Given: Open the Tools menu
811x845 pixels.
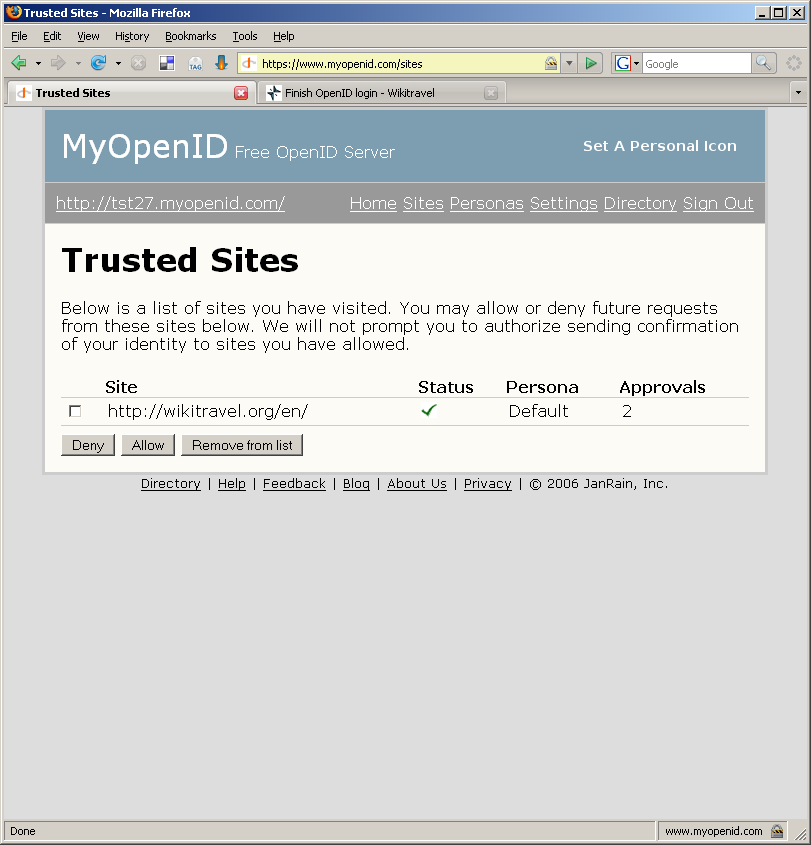Looking at the screenshot, I should [245, 36].
